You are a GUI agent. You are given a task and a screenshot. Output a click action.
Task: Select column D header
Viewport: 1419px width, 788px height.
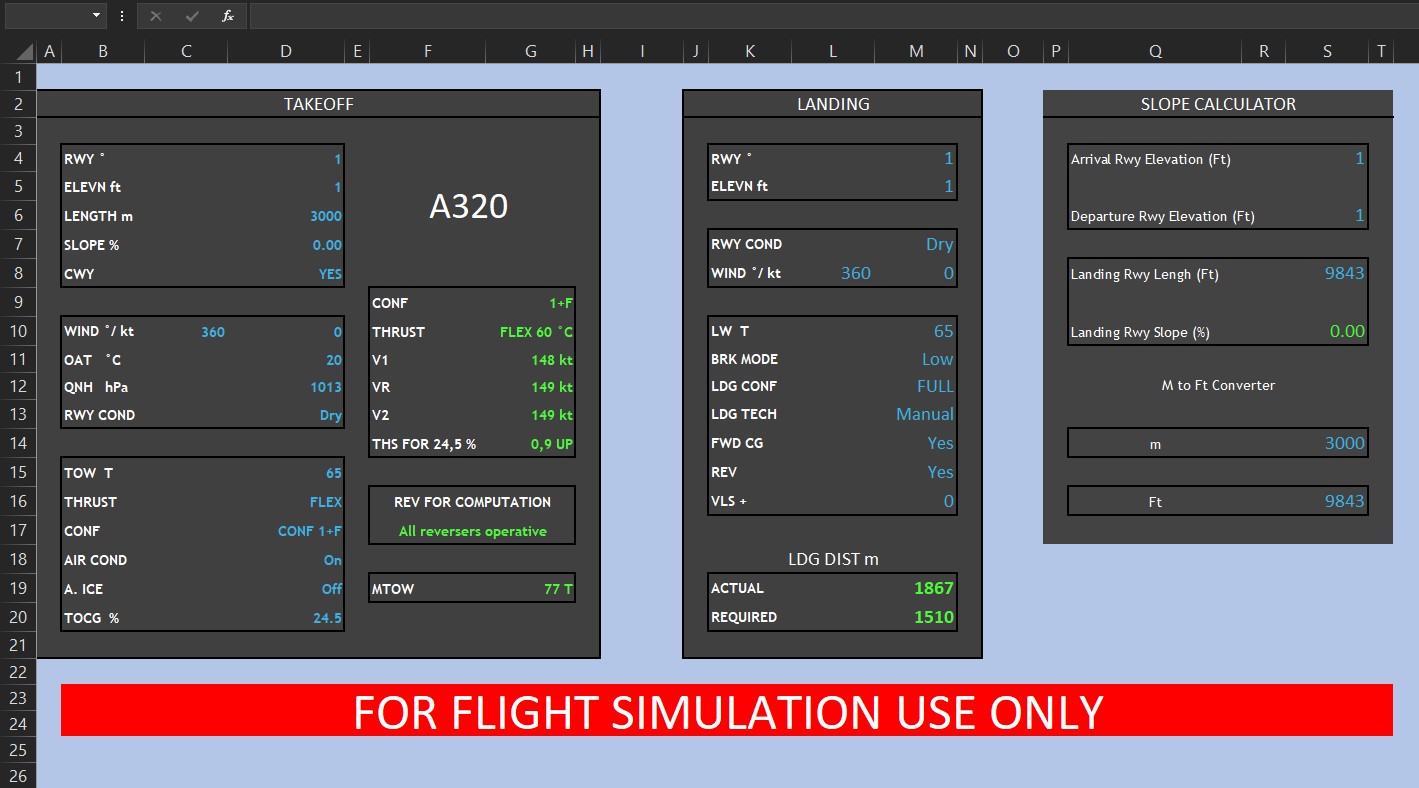pos(286,52)
